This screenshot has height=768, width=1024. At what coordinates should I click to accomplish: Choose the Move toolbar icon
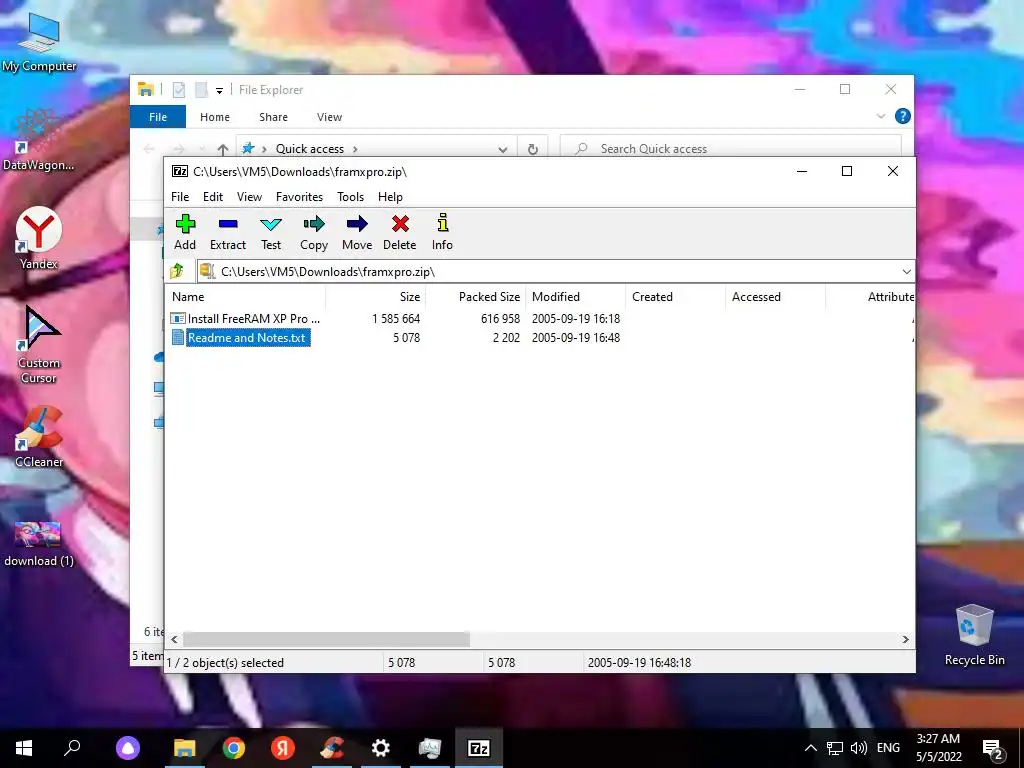coord(357,232)
